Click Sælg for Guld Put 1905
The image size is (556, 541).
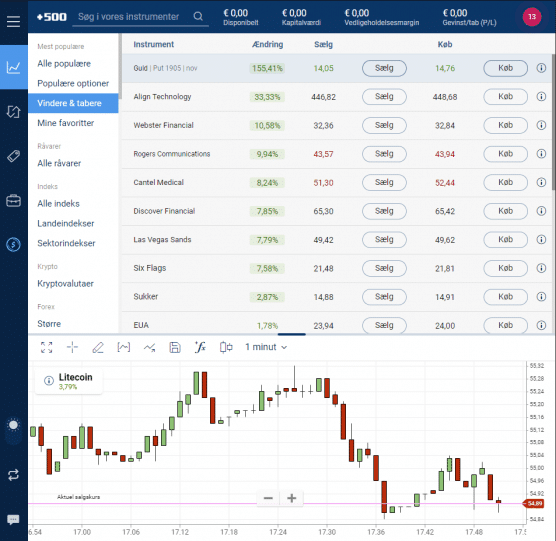coord(384,68)
